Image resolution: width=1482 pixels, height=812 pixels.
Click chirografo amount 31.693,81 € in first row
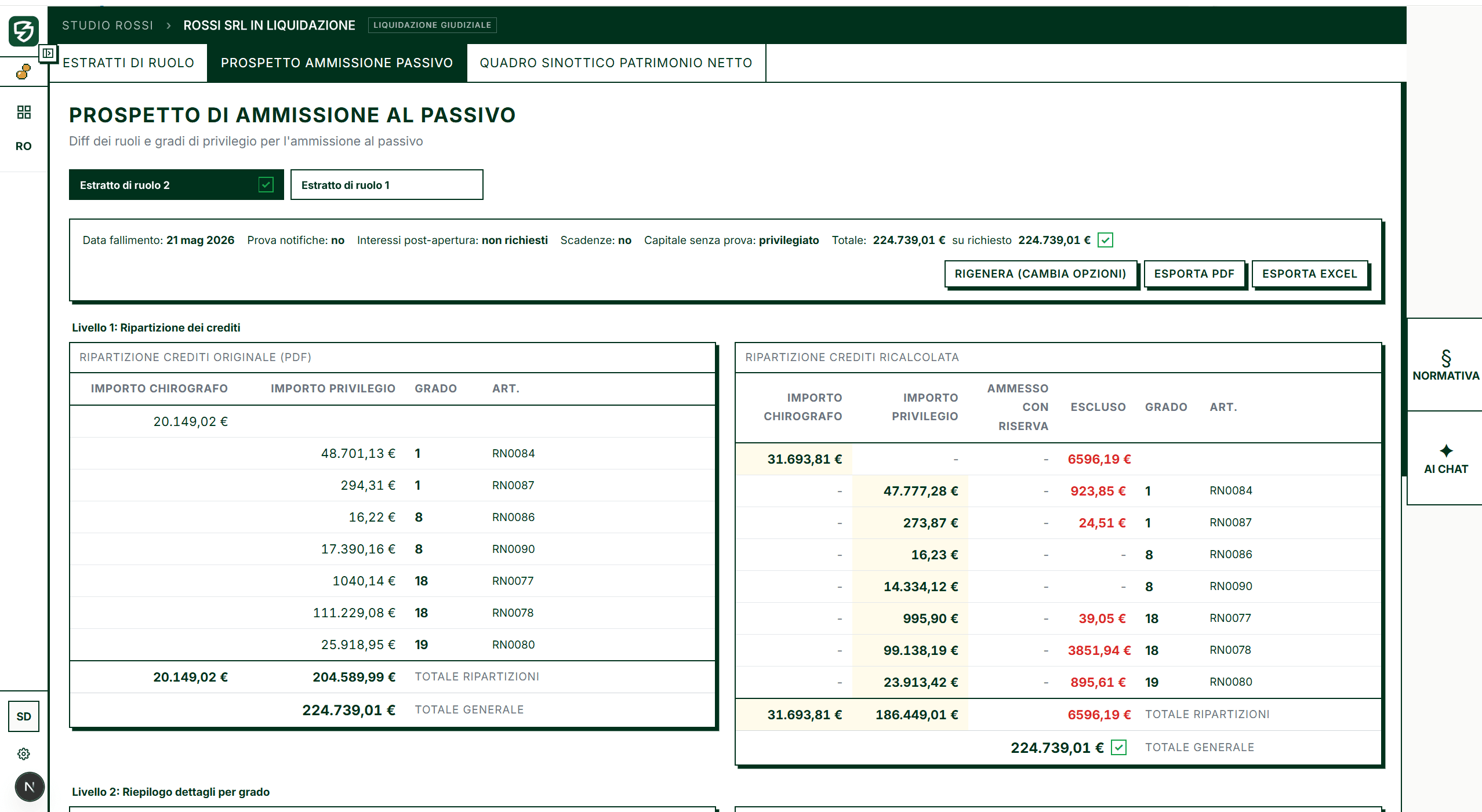click(805, 459)
